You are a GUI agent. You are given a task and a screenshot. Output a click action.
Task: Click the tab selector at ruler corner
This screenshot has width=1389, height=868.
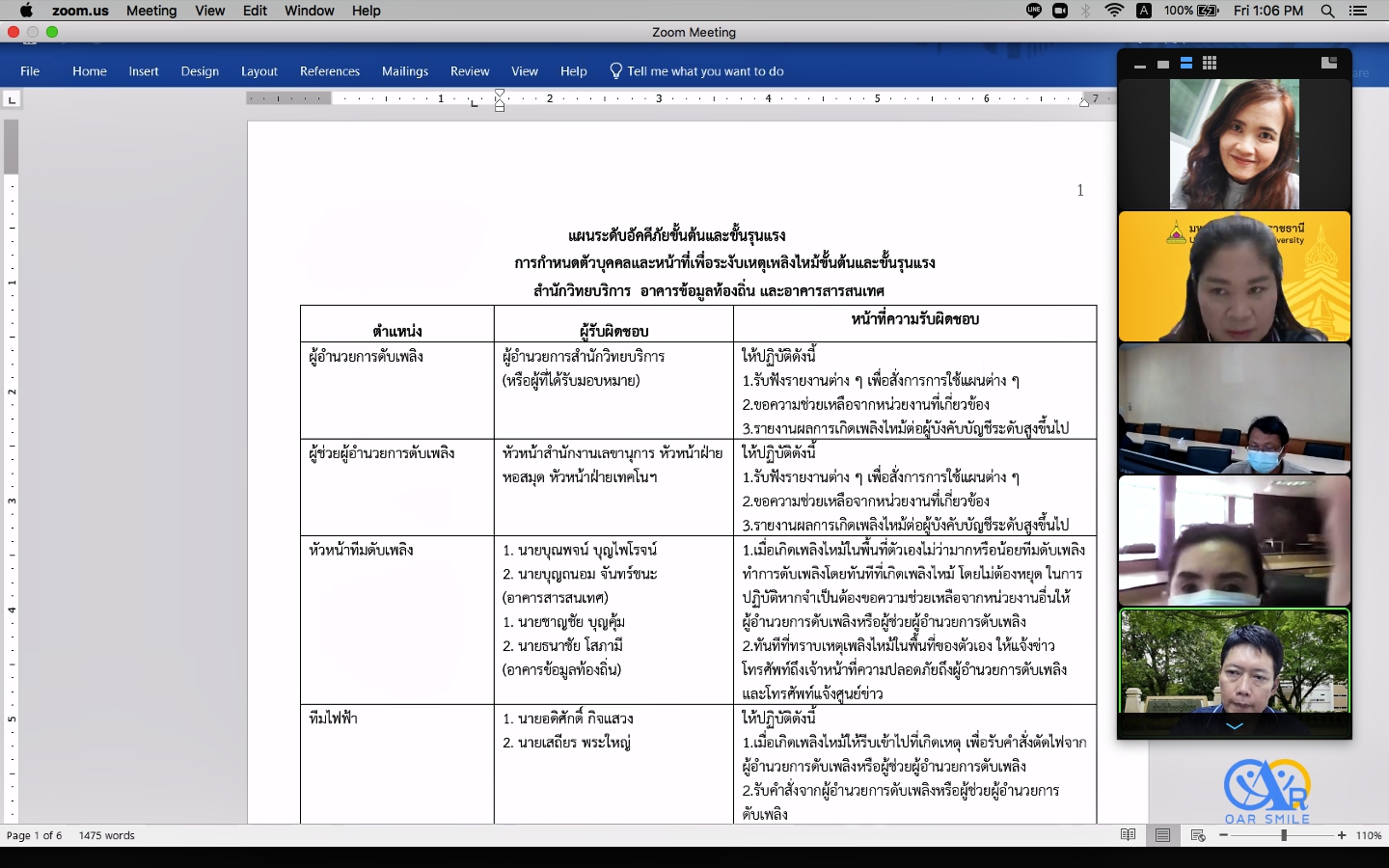coord(12,99)
